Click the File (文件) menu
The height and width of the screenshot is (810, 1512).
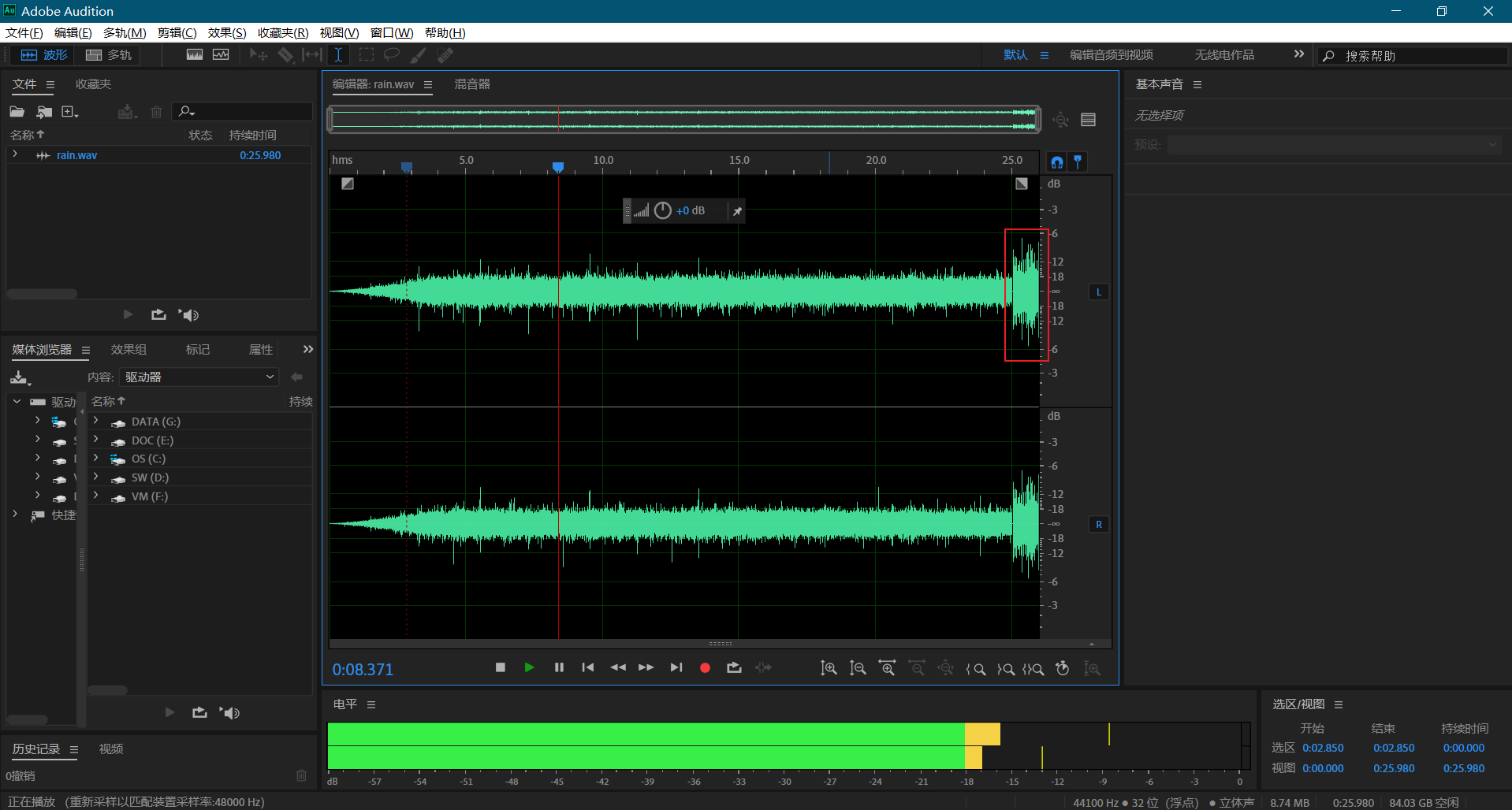point(24,32)
